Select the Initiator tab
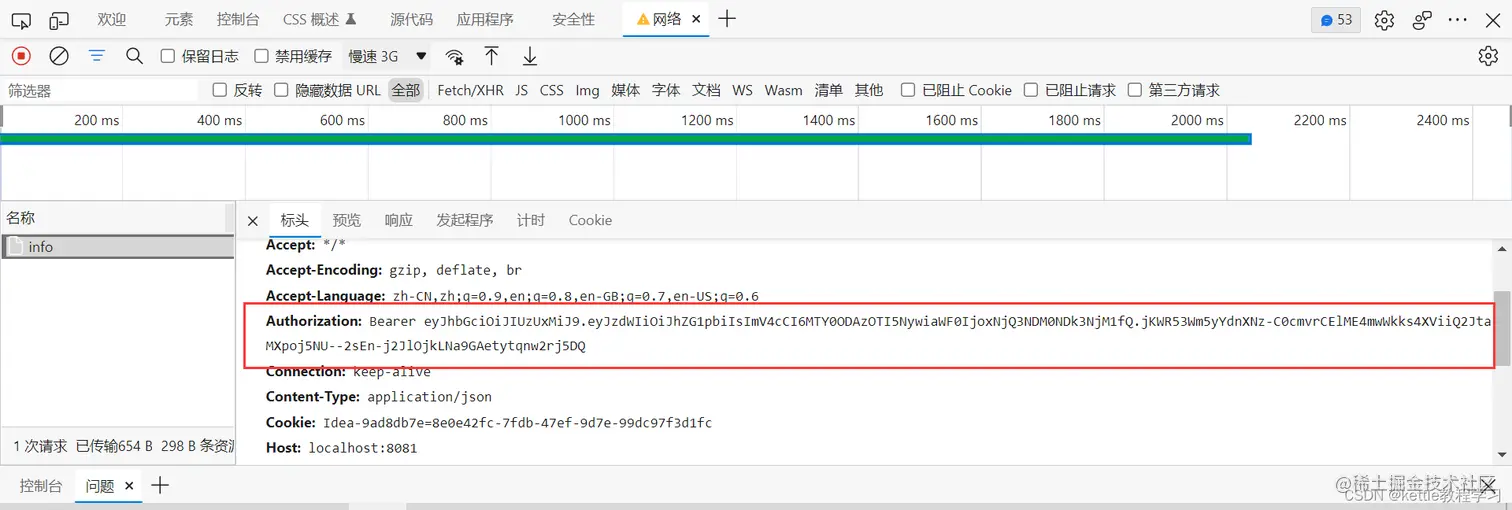This screenshot has width=1512, height=510. tap(465, 220)
